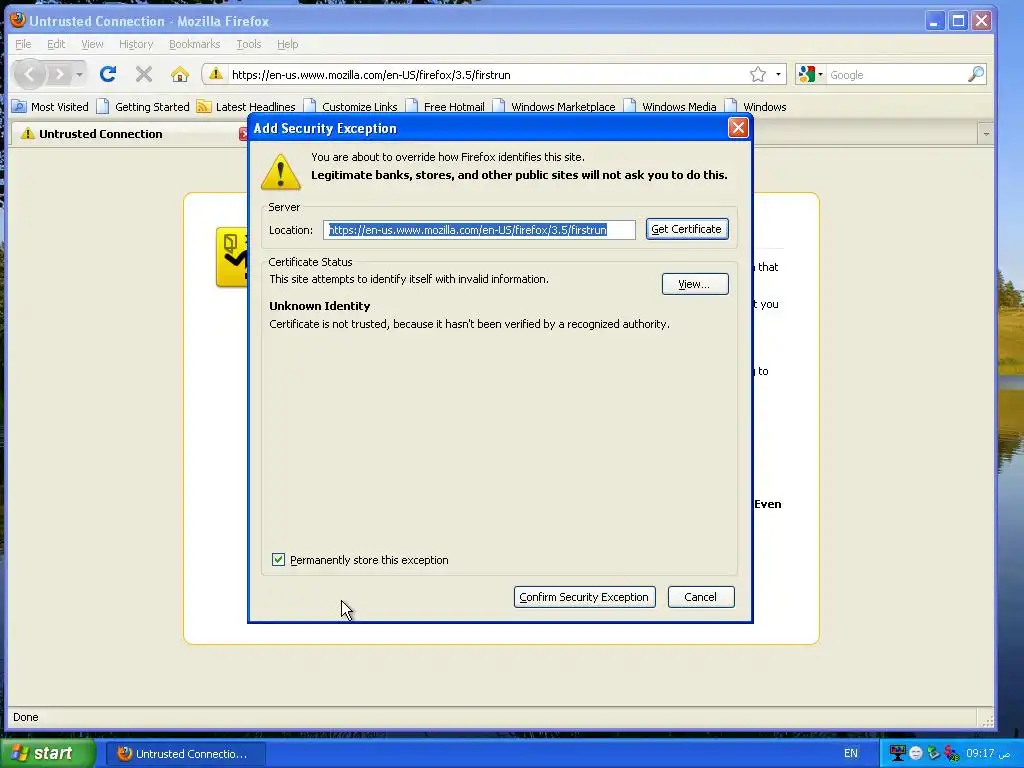Bookmark this page with the star icon

[758, 74]
